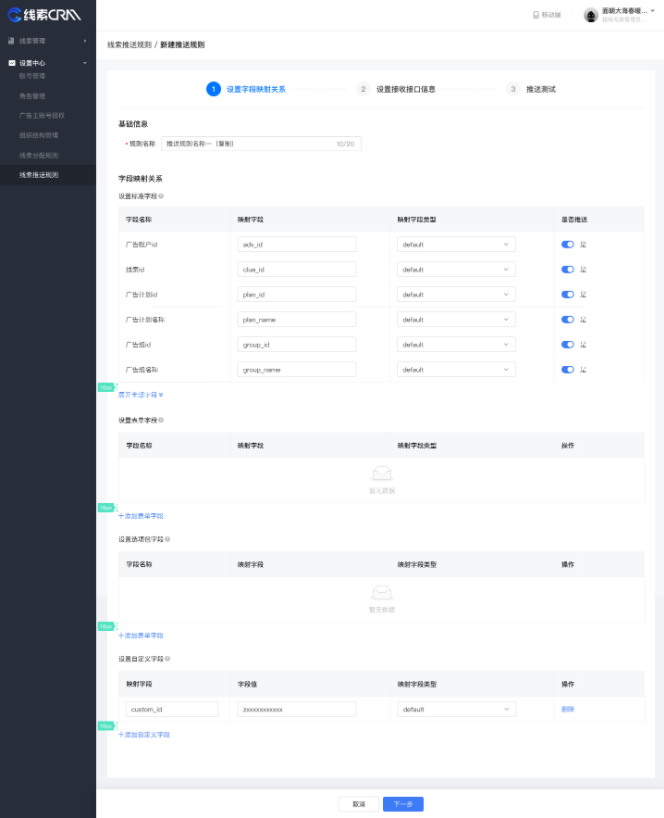This screenshot has width=664, height=818.
Task: Toggle push switch for 广告组名称 row
Action: 567,370
